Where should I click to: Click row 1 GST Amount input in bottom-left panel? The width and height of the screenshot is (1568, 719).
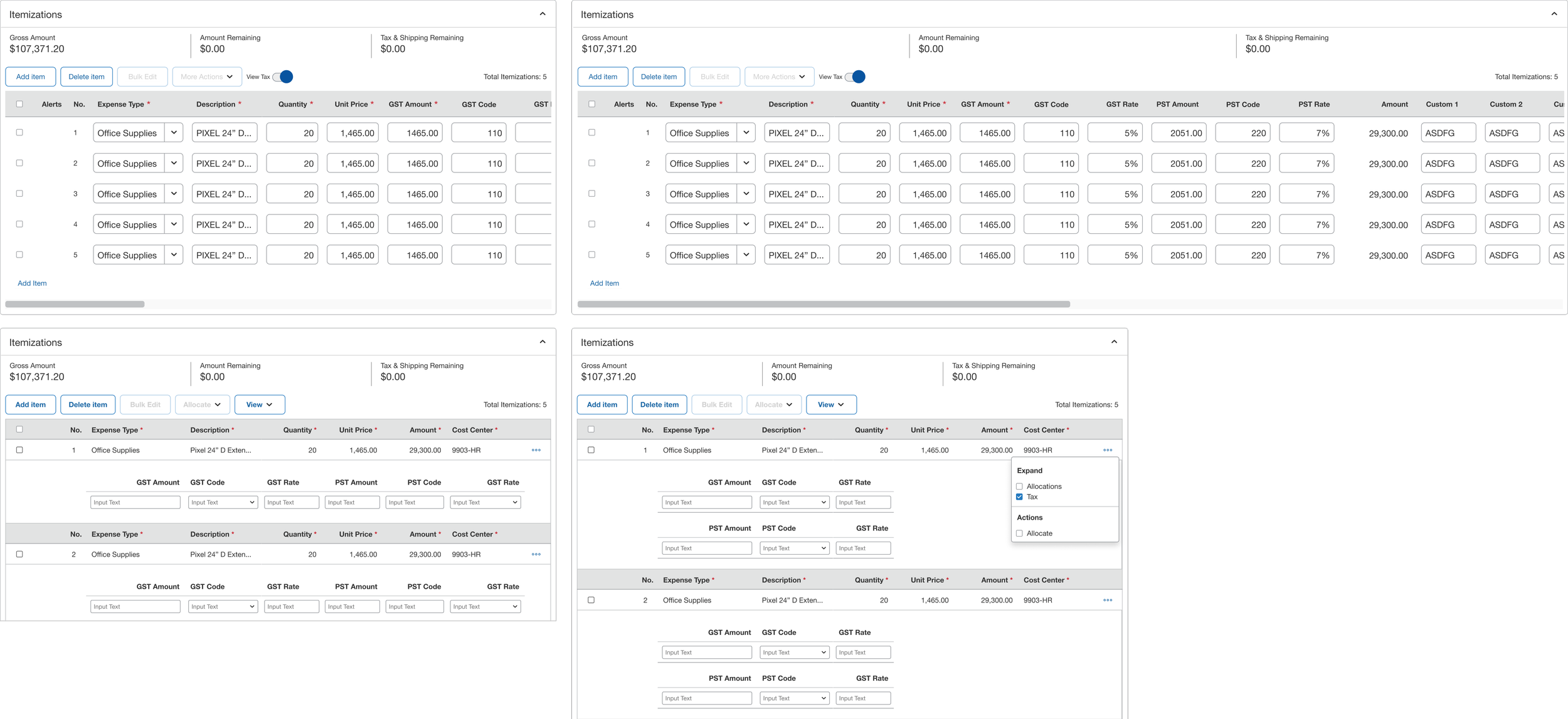tap(135, 502)
